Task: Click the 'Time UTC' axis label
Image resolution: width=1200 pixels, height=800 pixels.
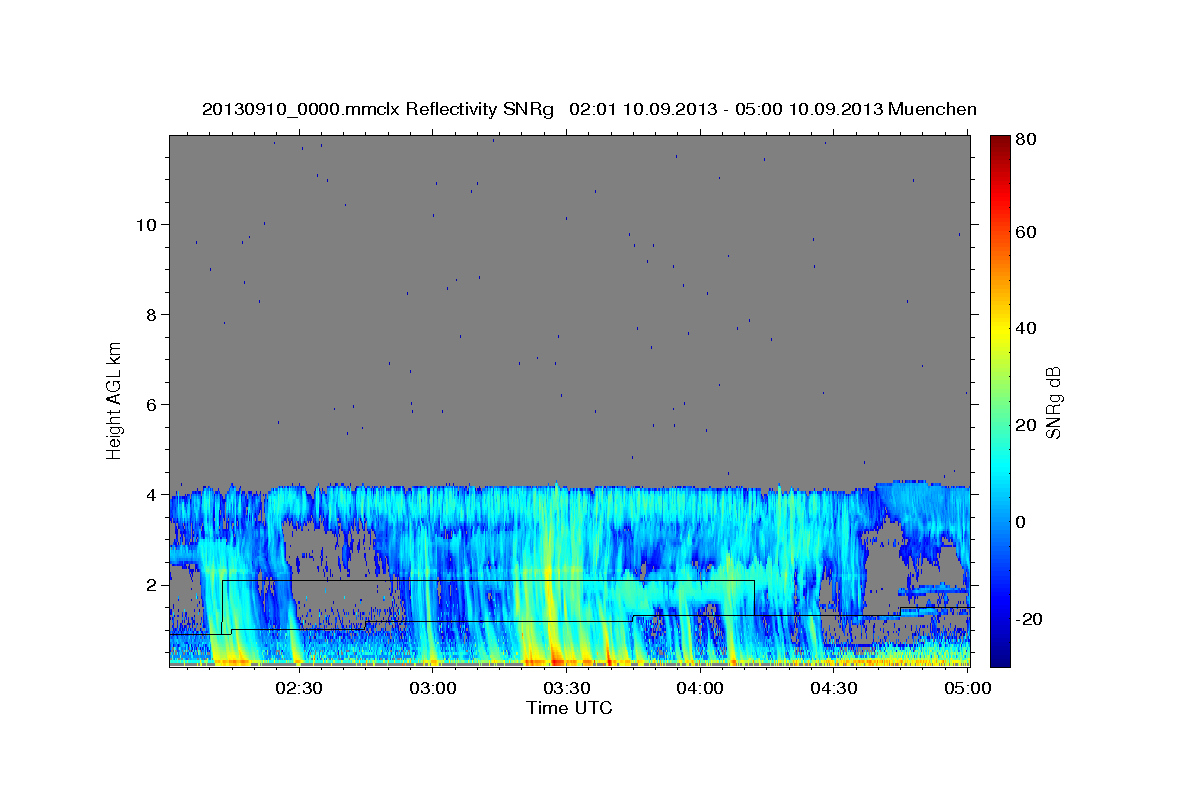Action: pos(569,708)
